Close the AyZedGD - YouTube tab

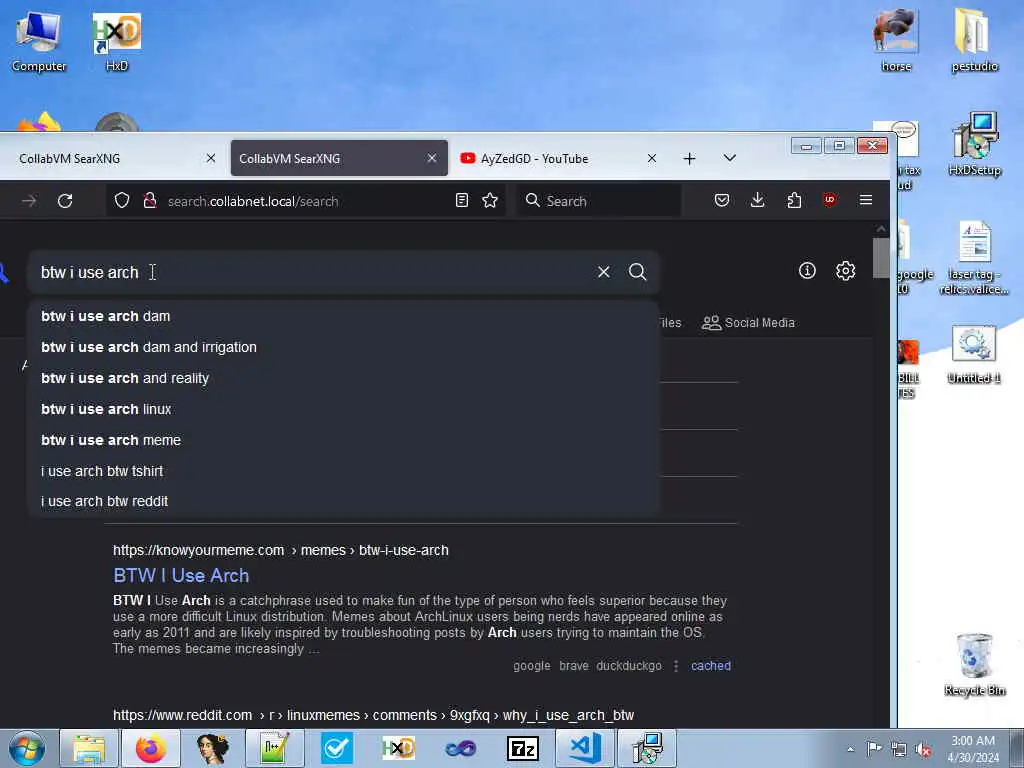[x=651, y=158]
